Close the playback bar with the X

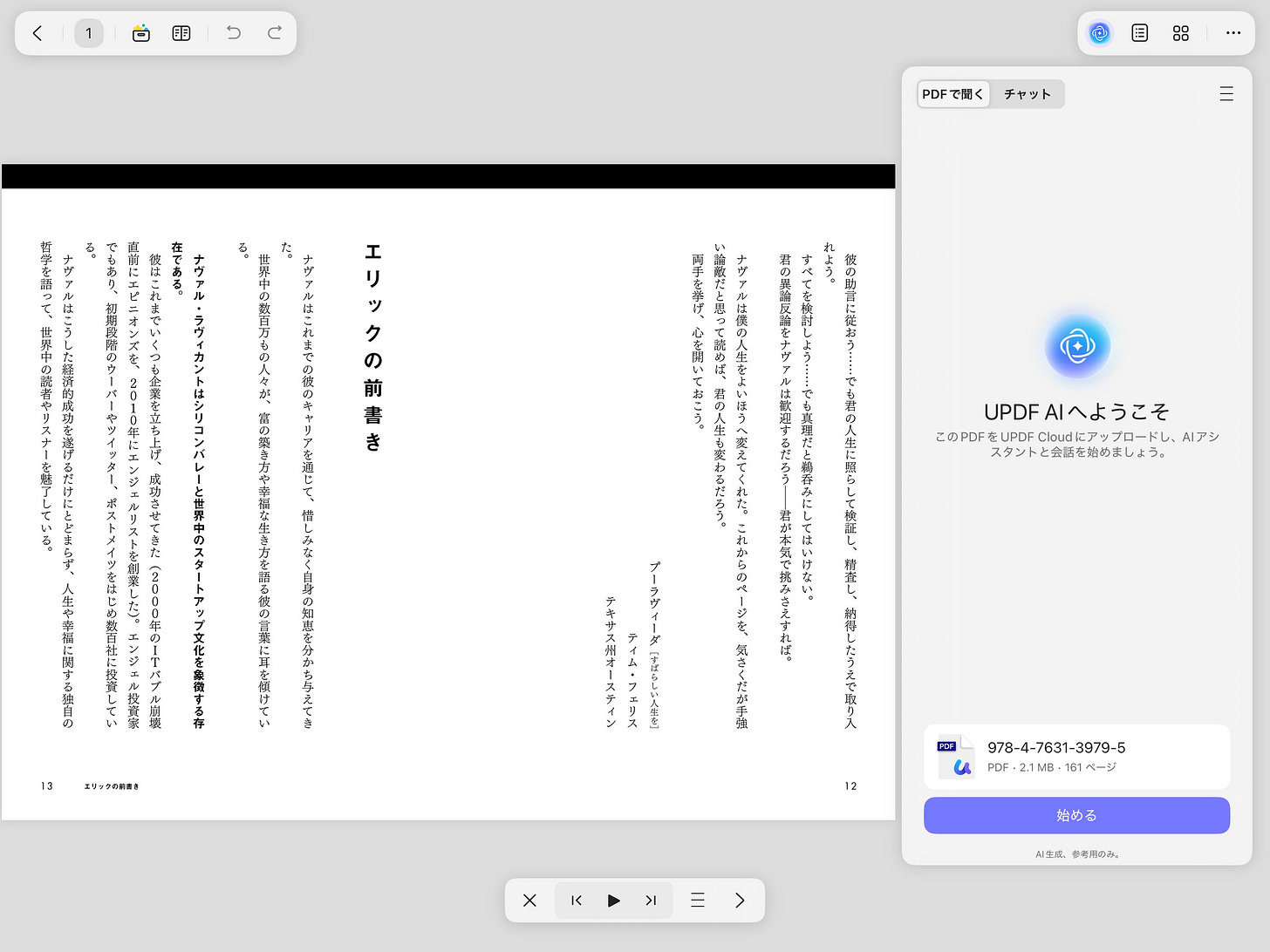click(529, 900)
